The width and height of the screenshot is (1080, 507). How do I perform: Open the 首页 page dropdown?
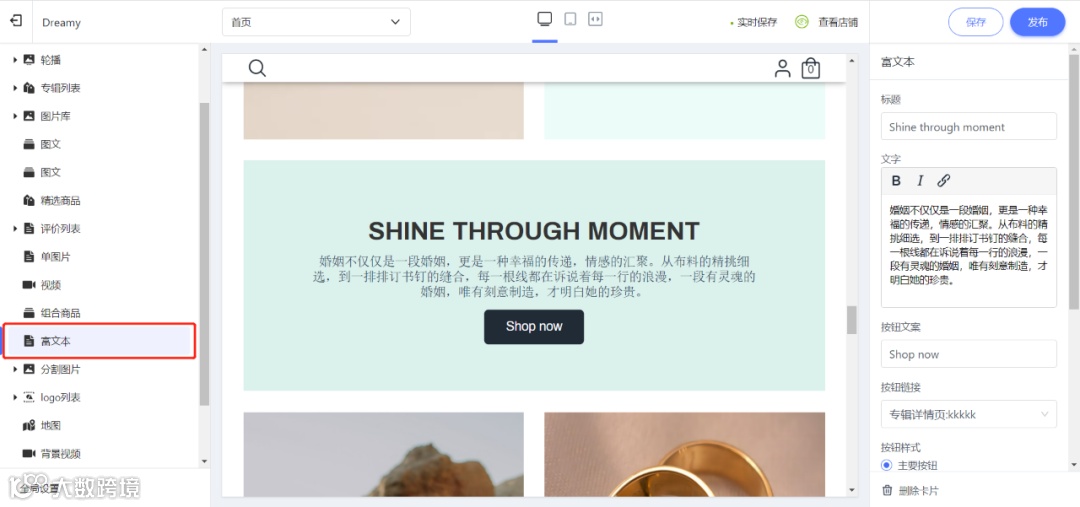(316, 22)
